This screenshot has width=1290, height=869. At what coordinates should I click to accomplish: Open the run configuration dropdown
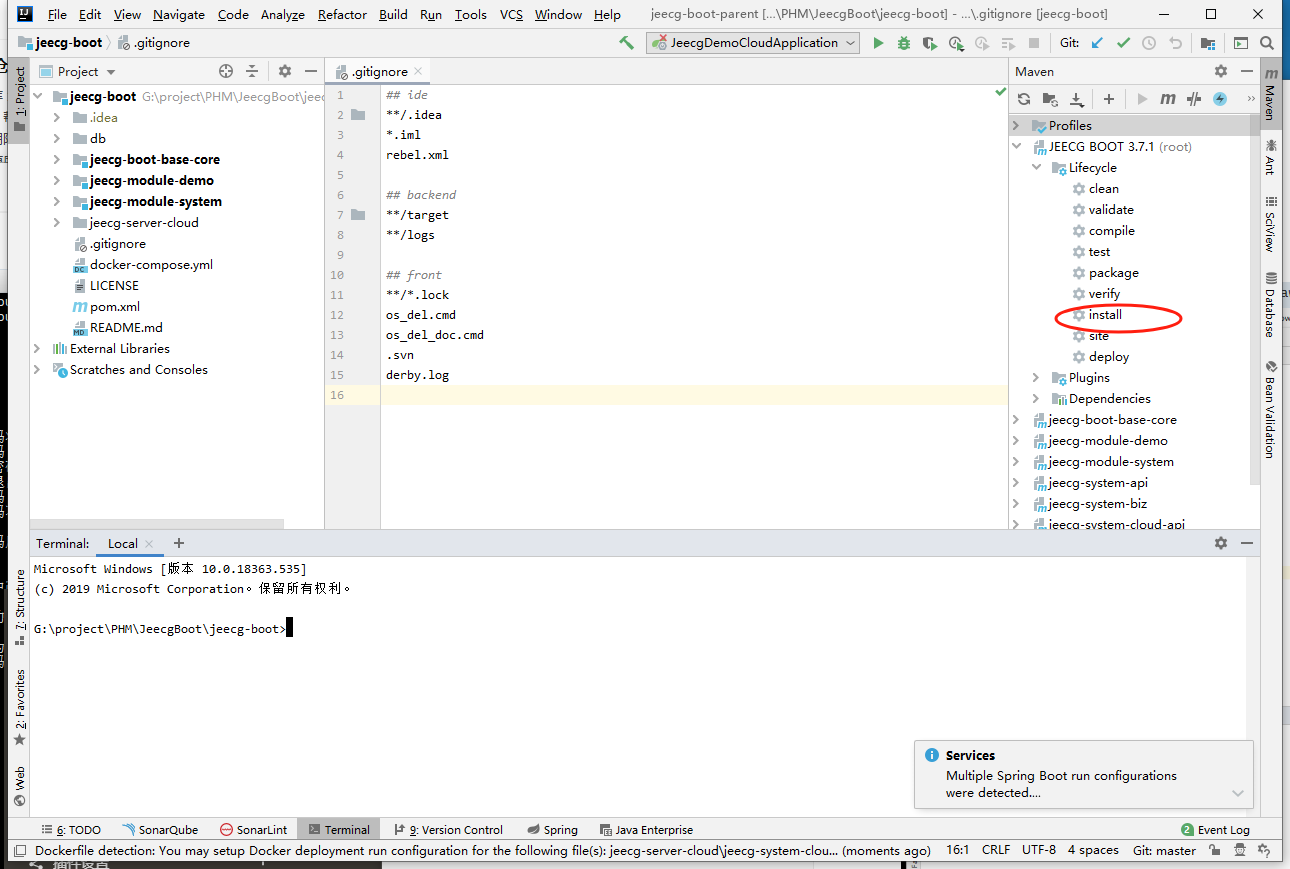pos(753,43)
